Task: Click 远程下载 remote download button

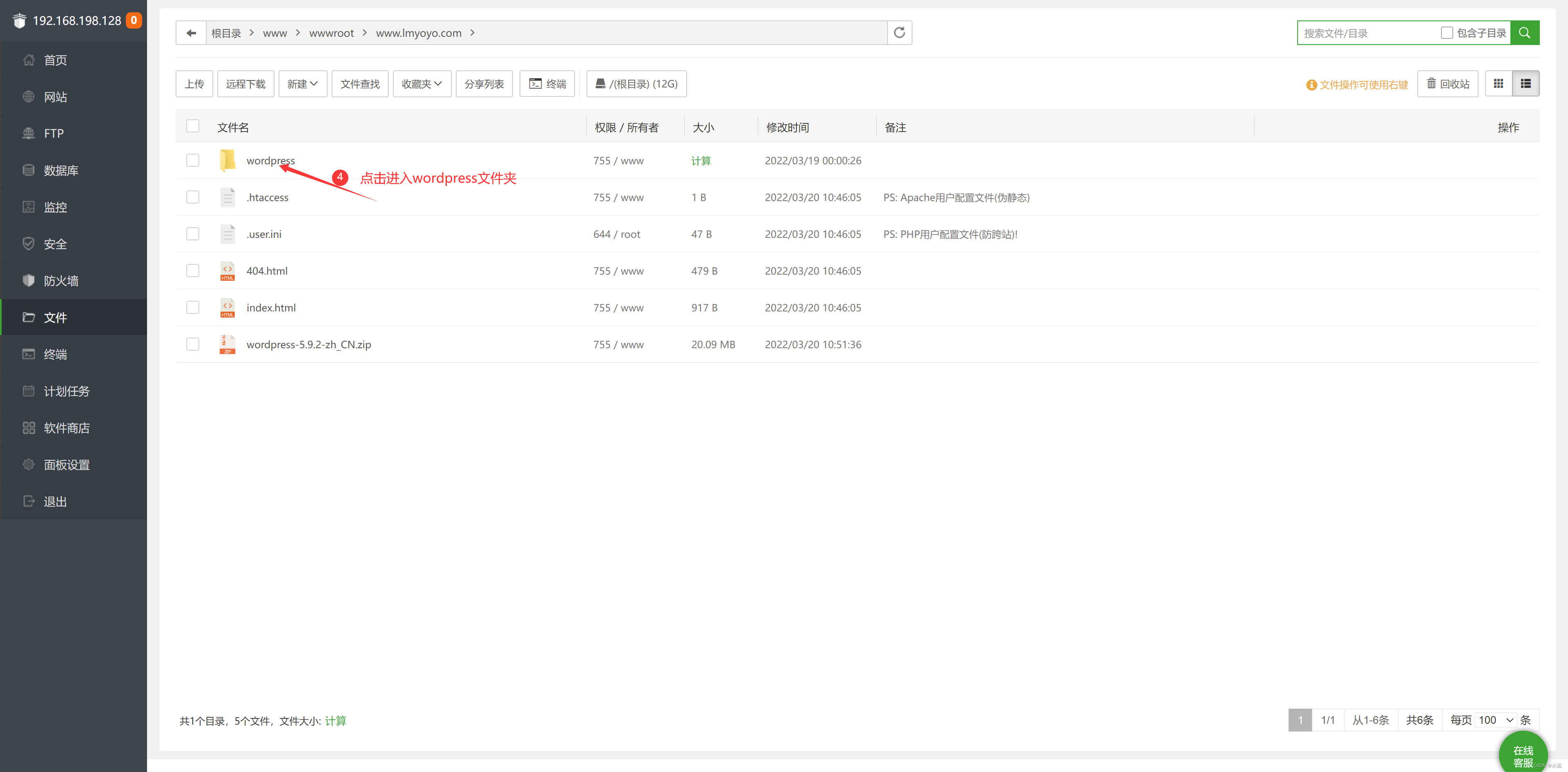Action: (245, 84)
